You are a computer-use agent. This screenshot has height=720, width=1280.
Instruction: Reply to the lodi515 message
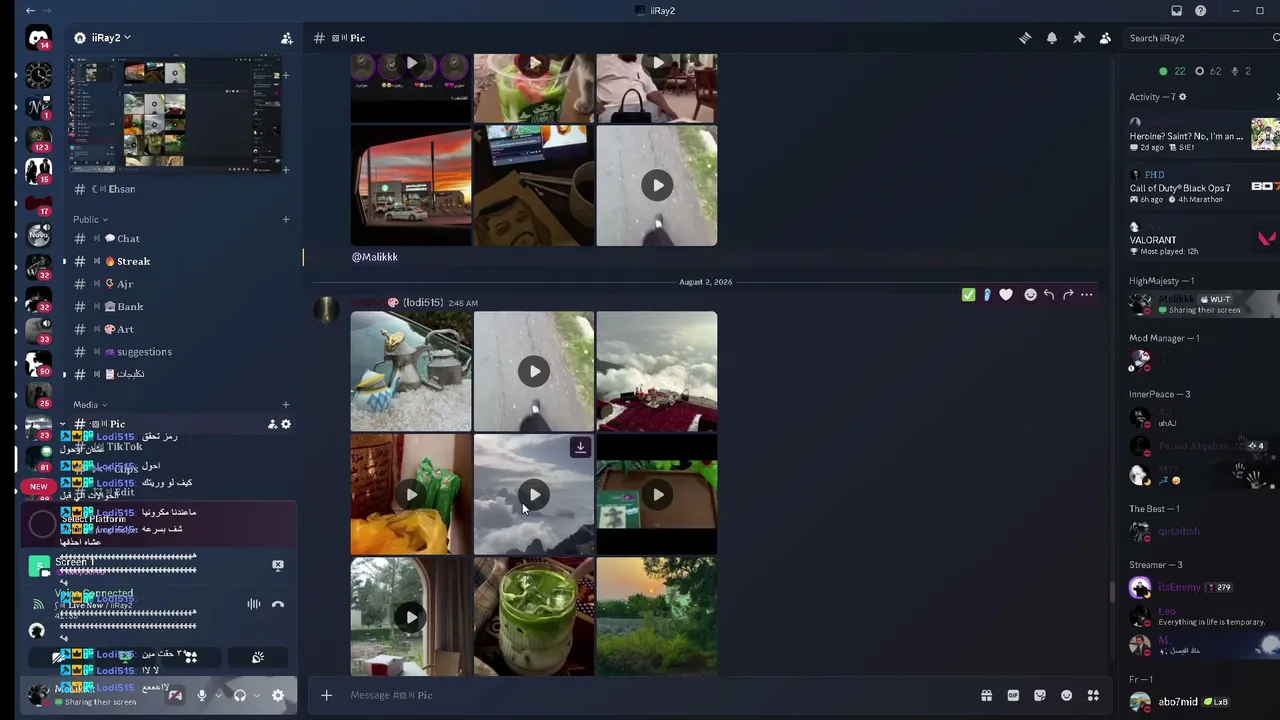pos(1049,295)
